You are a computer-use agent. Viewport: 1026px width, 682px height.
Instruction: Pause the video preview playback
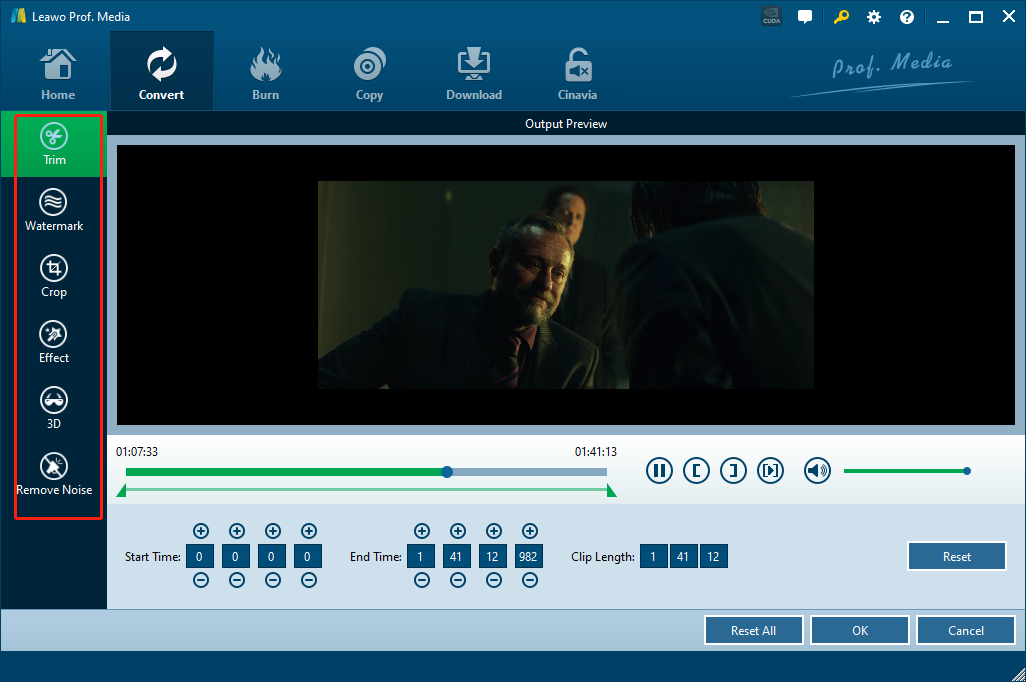click(659, 471)
